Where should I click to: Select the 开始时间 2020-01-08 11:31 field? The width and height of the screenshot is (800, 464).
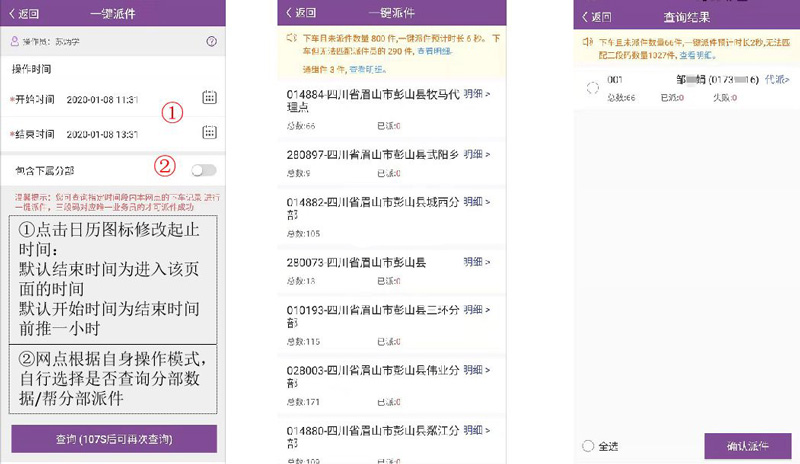(x=113, y=99)
